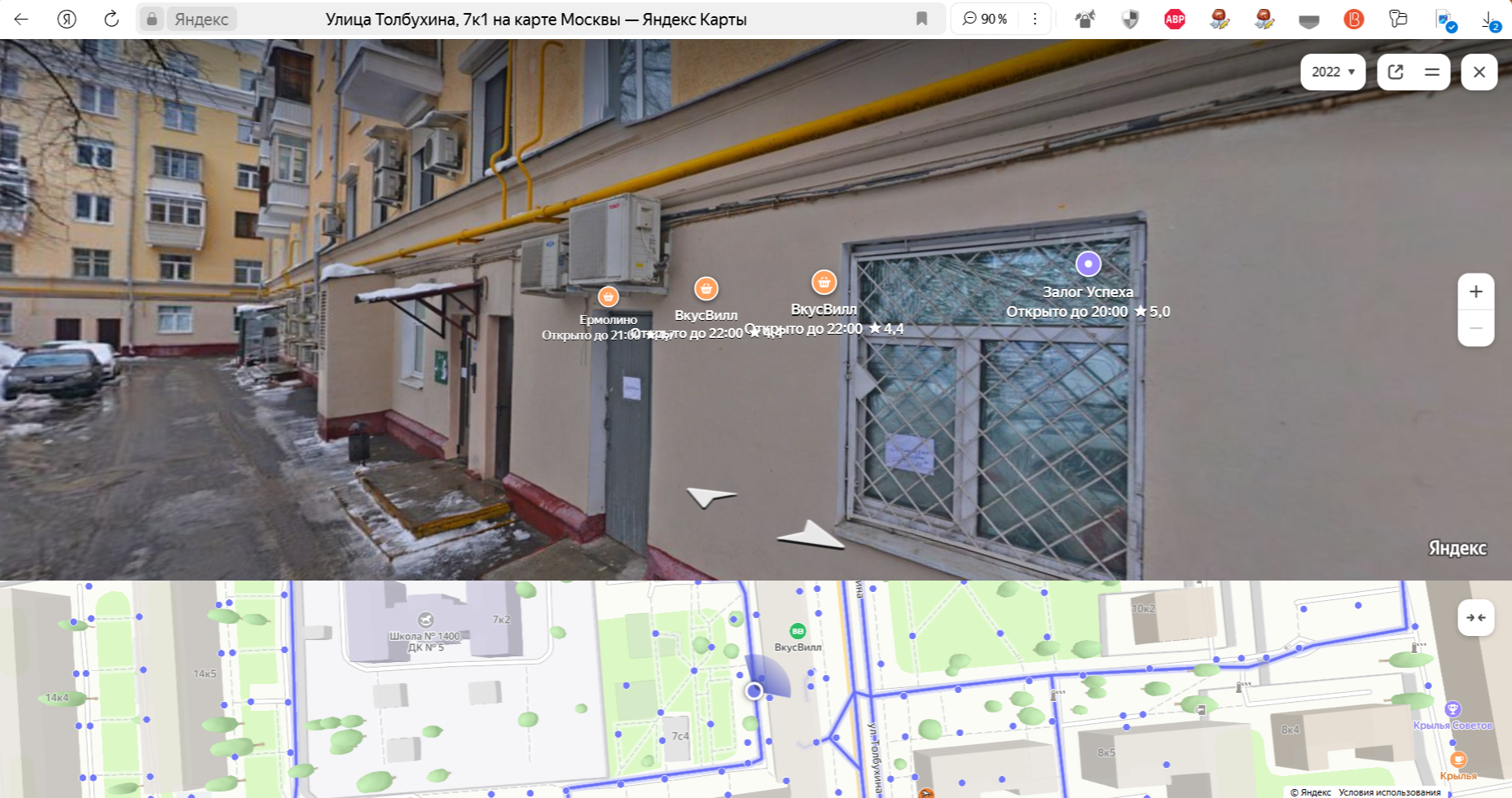The image size is (1512, 798).
Task: Click building label 7с4 on map
Action: tap(680, 736)
